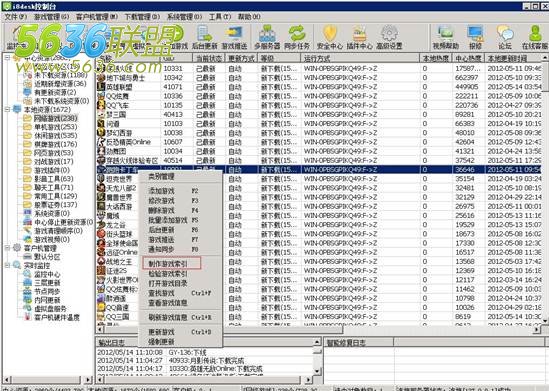Open 安全中心 shield icon
The width and height of the screenshot is (549, 391).
[329, 37]
